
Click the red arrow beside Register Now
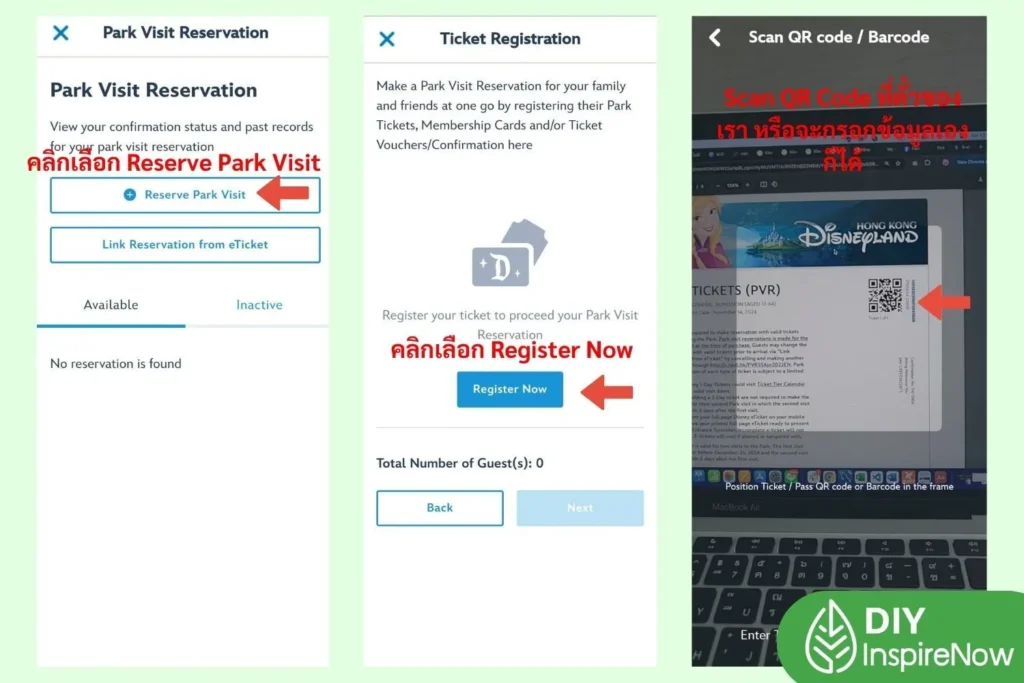607,392
